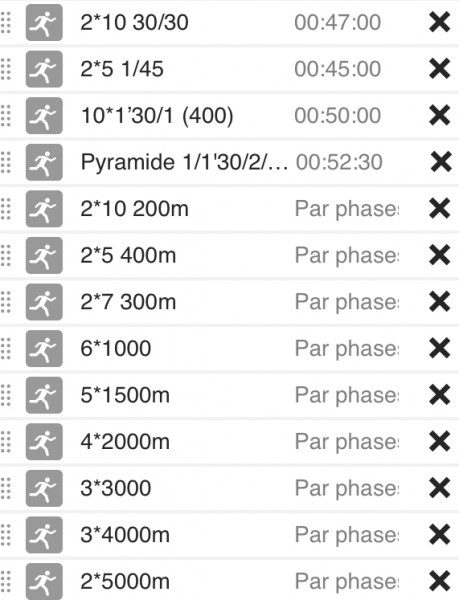Image resolution: width=459 pixels, height=600 pixels.
Task: Open the Pyramide 1/1'30/2 workout
Action: 184,162
